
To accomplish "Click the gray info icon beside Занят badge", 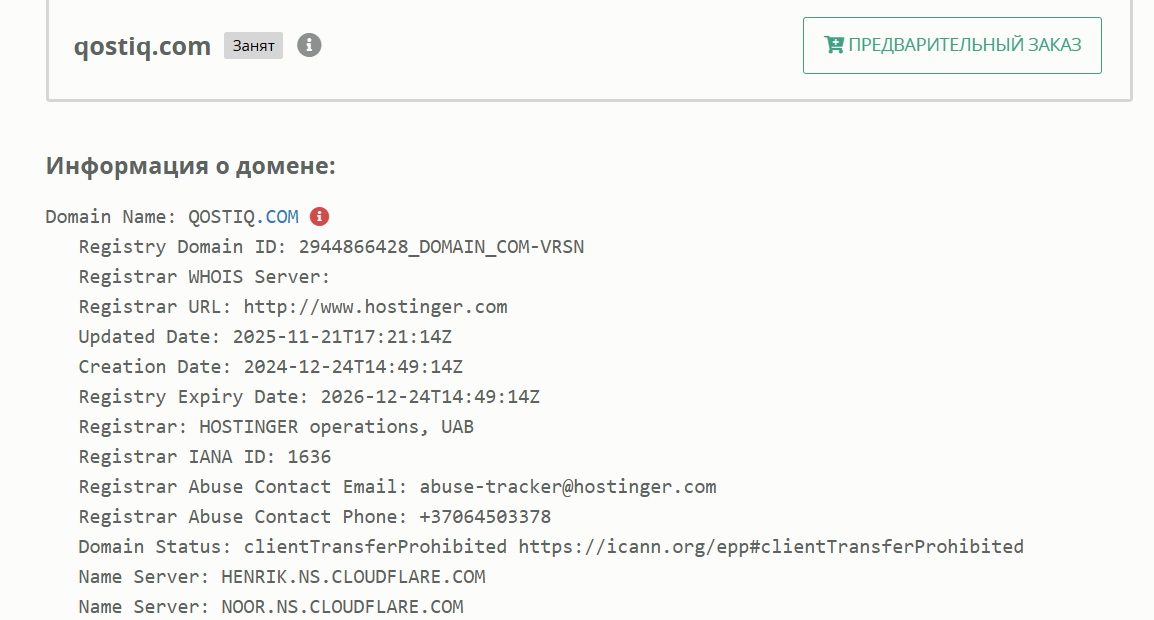I will pyautogui.click(x=309, y=45).
